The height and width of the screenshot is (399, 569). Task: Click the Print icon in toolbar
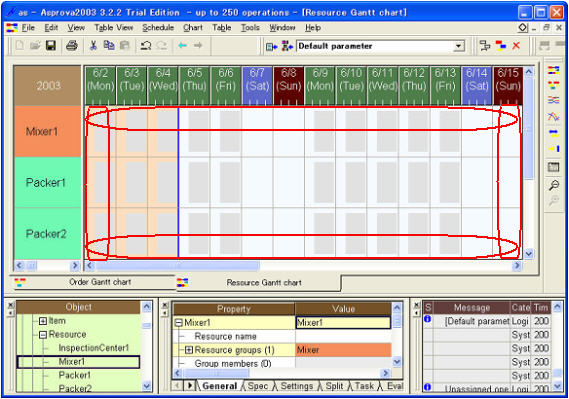71,46
